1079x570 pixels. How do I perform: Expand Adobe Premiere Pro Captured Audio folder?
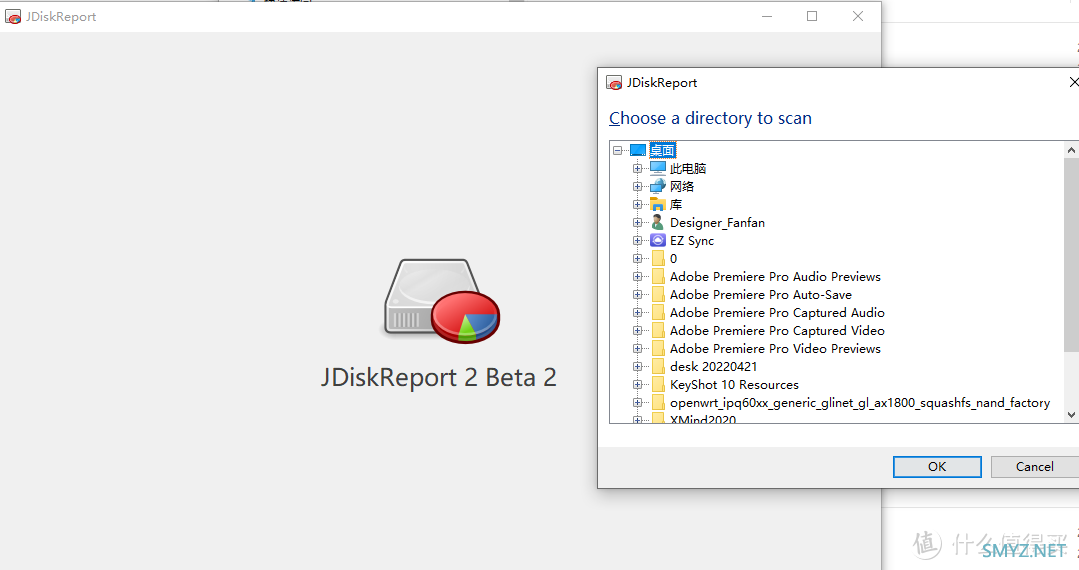[x=637, y=313]
